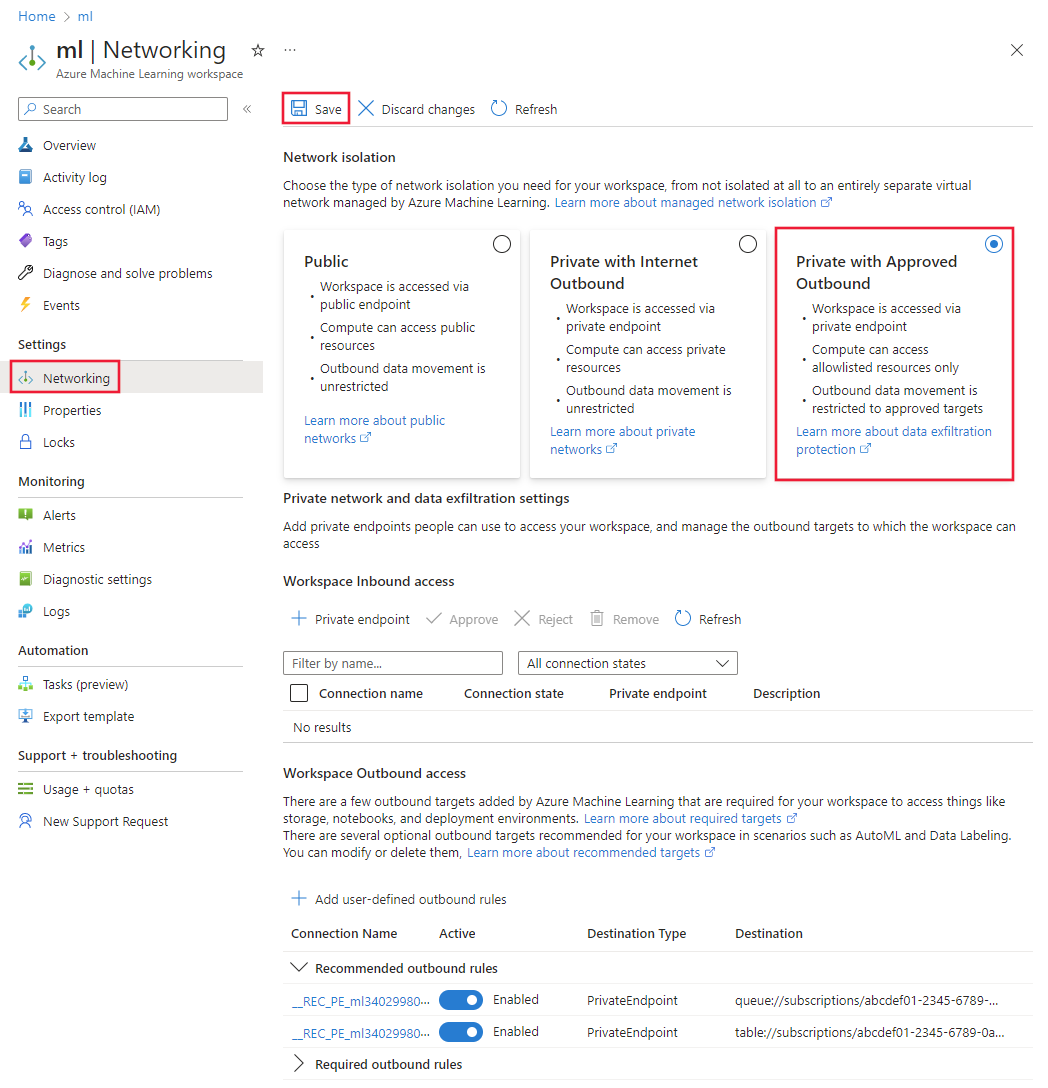Select Private with Internet Outbound radio button
Viewport: 1048px width, 1088px height.
[747, 244]
